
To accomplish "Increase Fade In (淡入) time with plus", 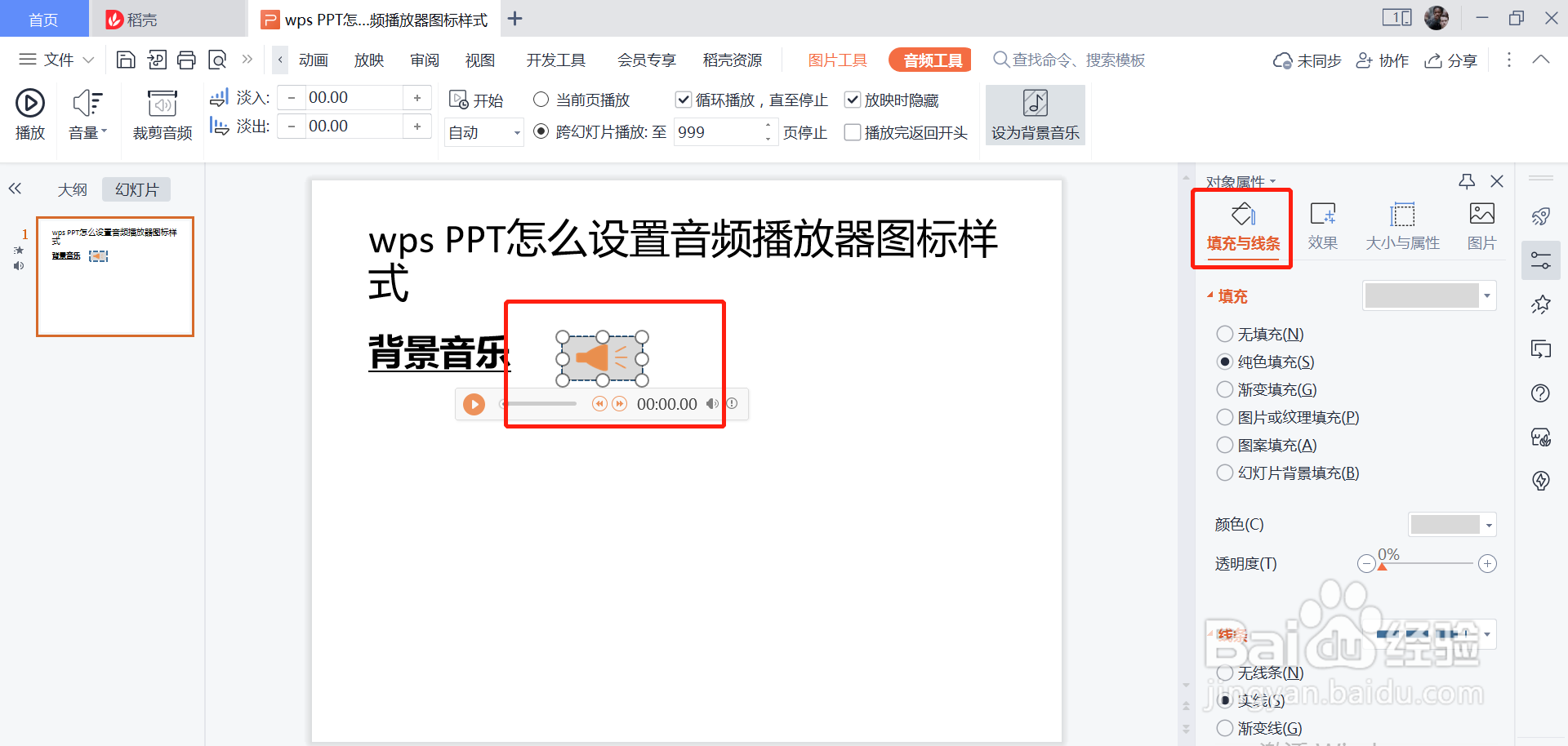I will (x=417, y=98).
